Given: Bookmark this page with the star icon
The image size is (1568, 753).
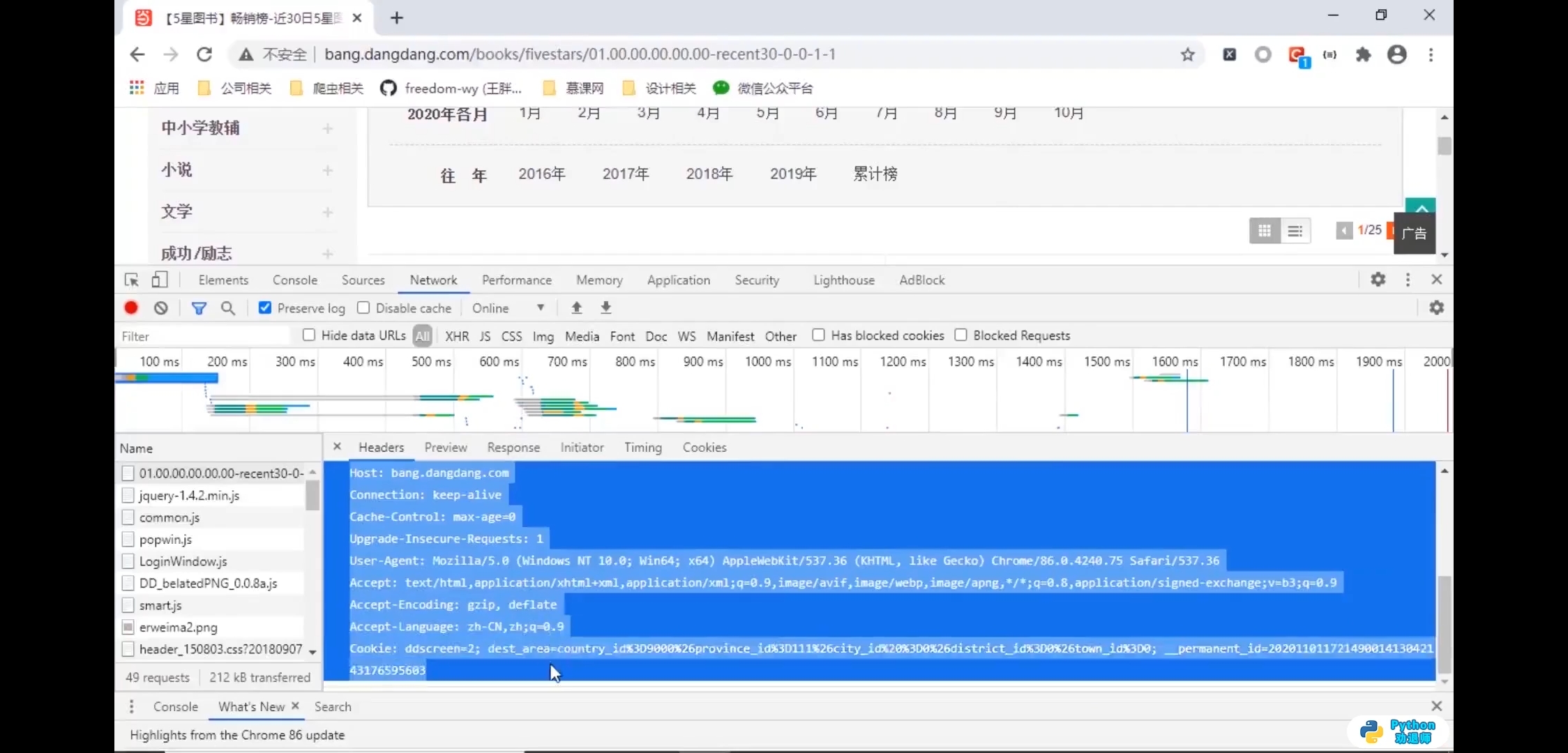Looking at the screenshot, I should click(x=1188, y=54).
